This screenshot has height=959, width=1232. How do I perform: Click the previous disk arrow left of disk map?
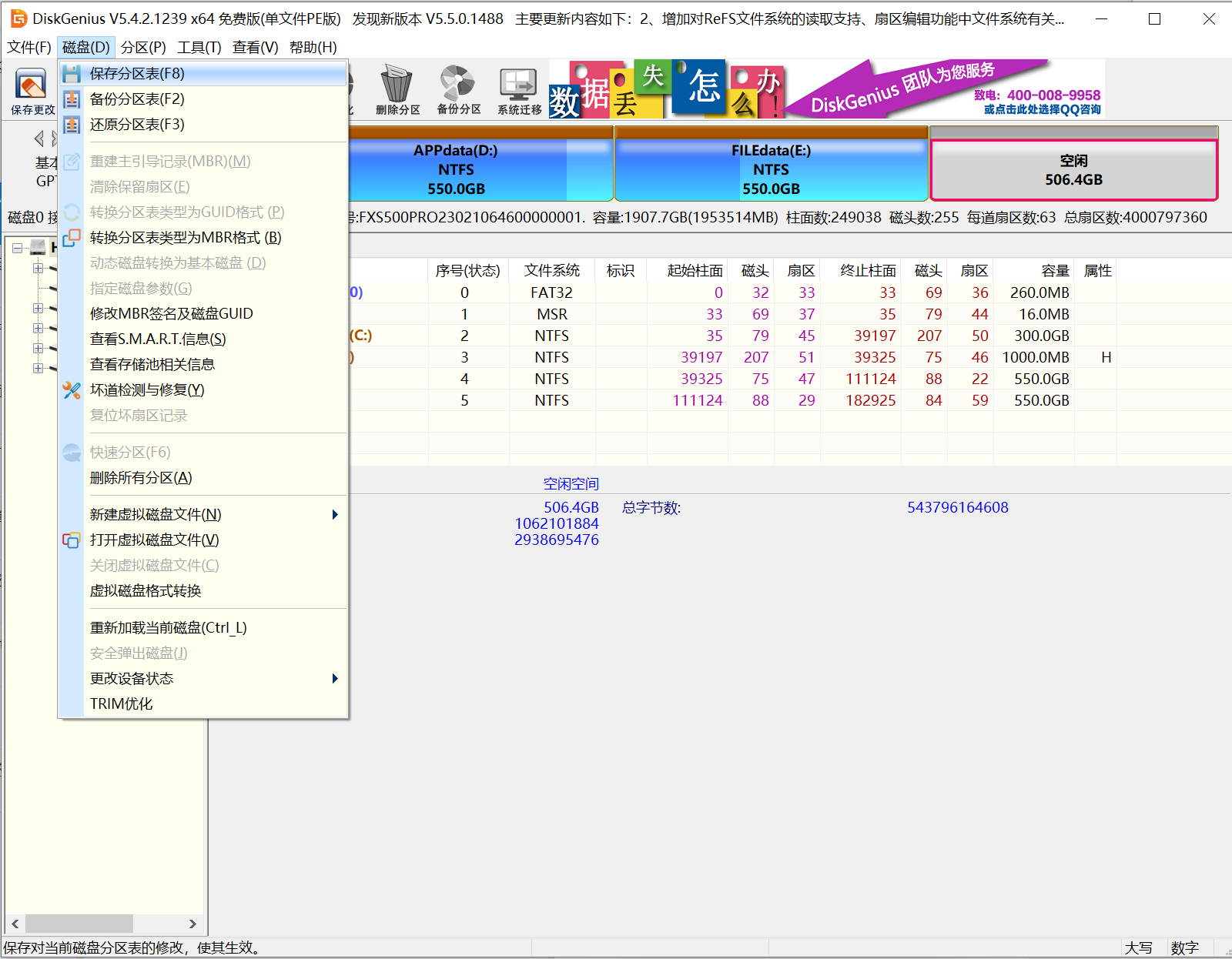(x=39, y=139)
